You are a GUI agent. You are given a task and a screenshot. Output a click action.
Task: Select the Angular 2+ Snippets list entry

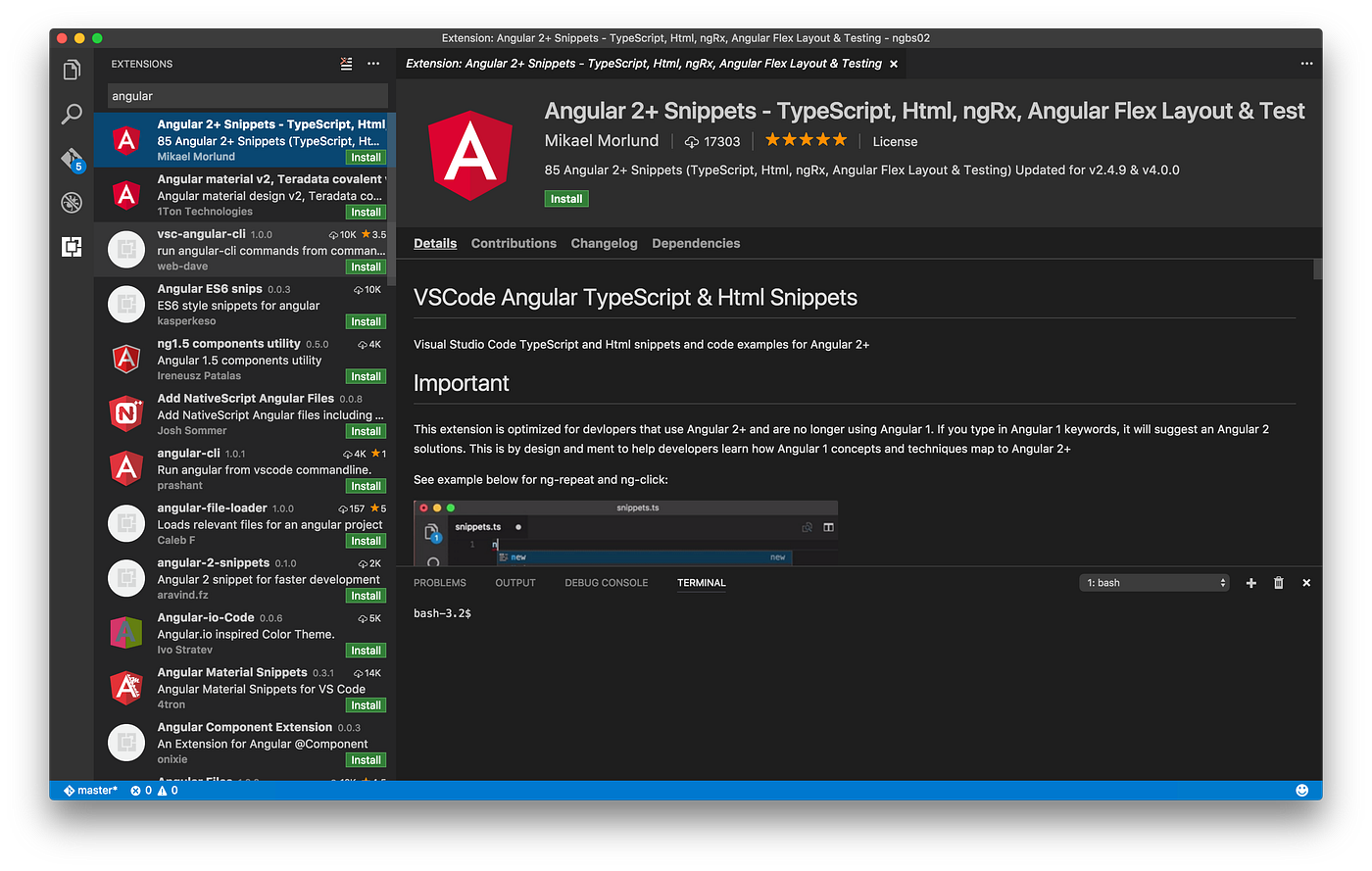point(244,140)
